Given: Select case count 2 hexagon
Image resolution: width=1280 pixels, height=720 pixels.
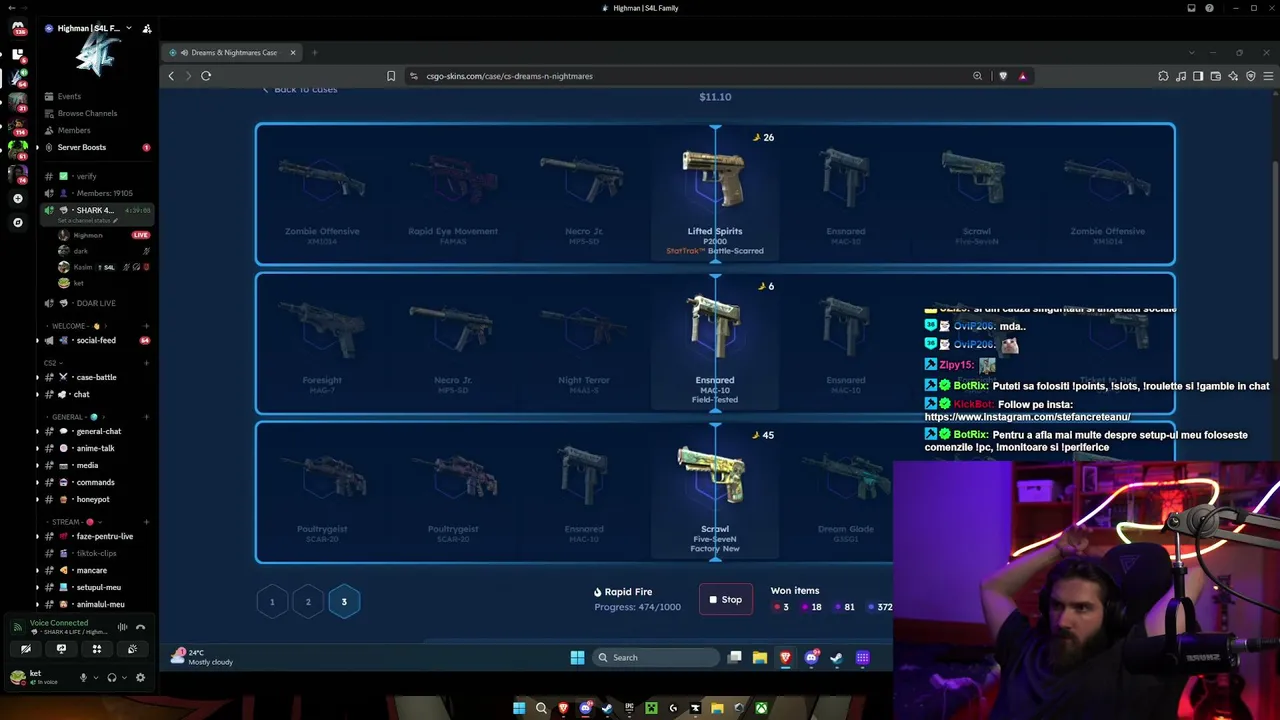Looking at the screenshot, I should (x=308, y=602).
